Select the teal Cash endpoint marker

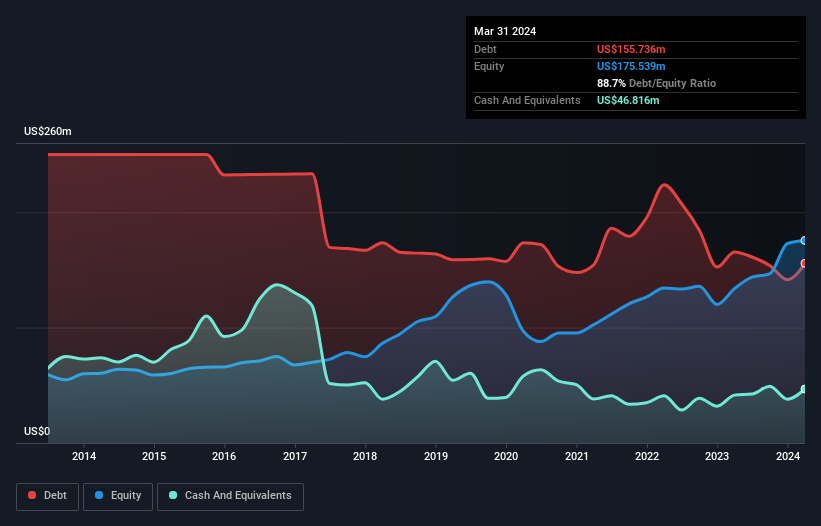click(804, 389)
